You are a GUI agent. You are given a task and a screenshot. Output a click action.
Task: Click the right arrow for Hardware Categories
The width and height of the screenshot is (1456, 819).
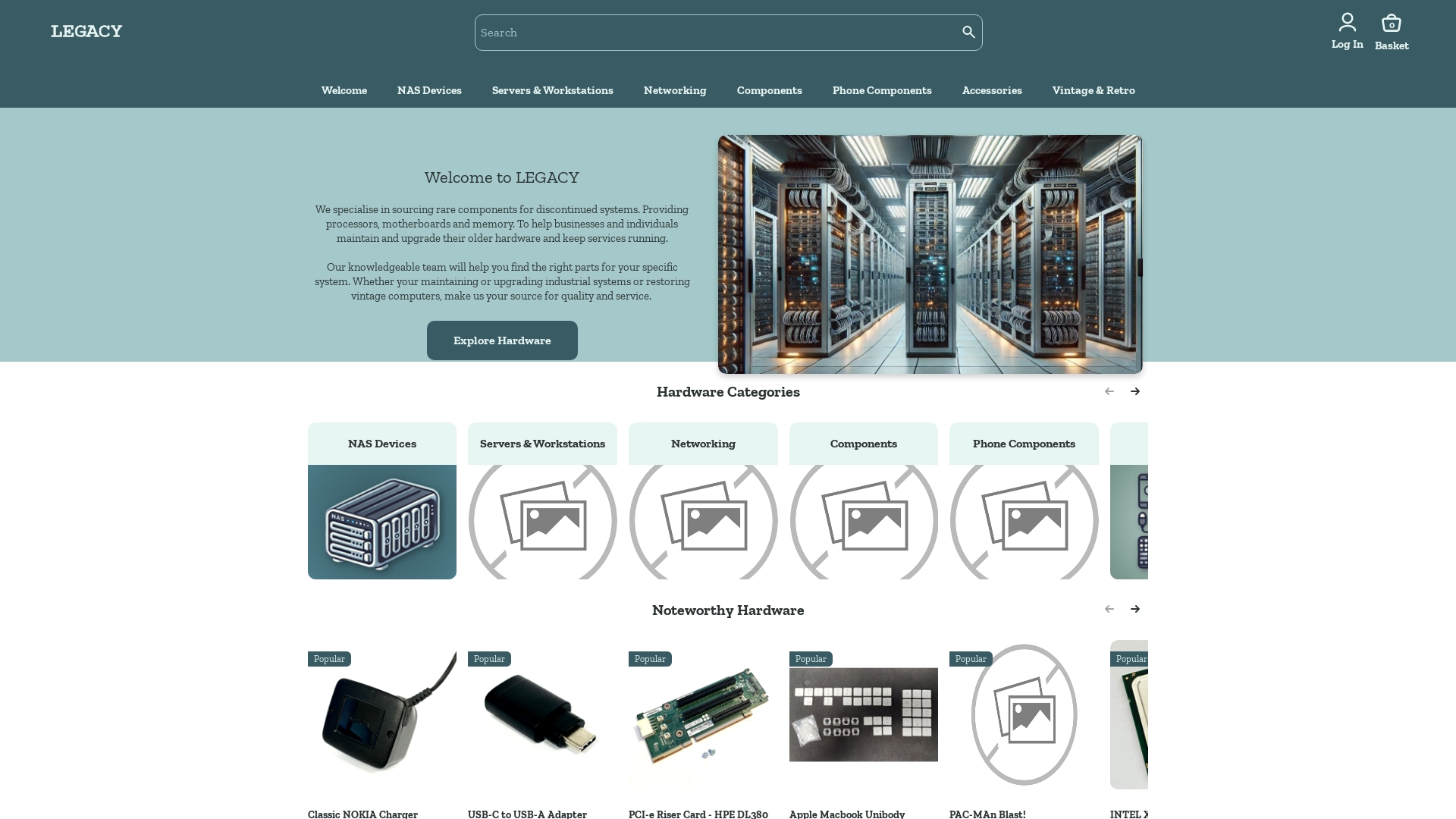point(1135,391)
